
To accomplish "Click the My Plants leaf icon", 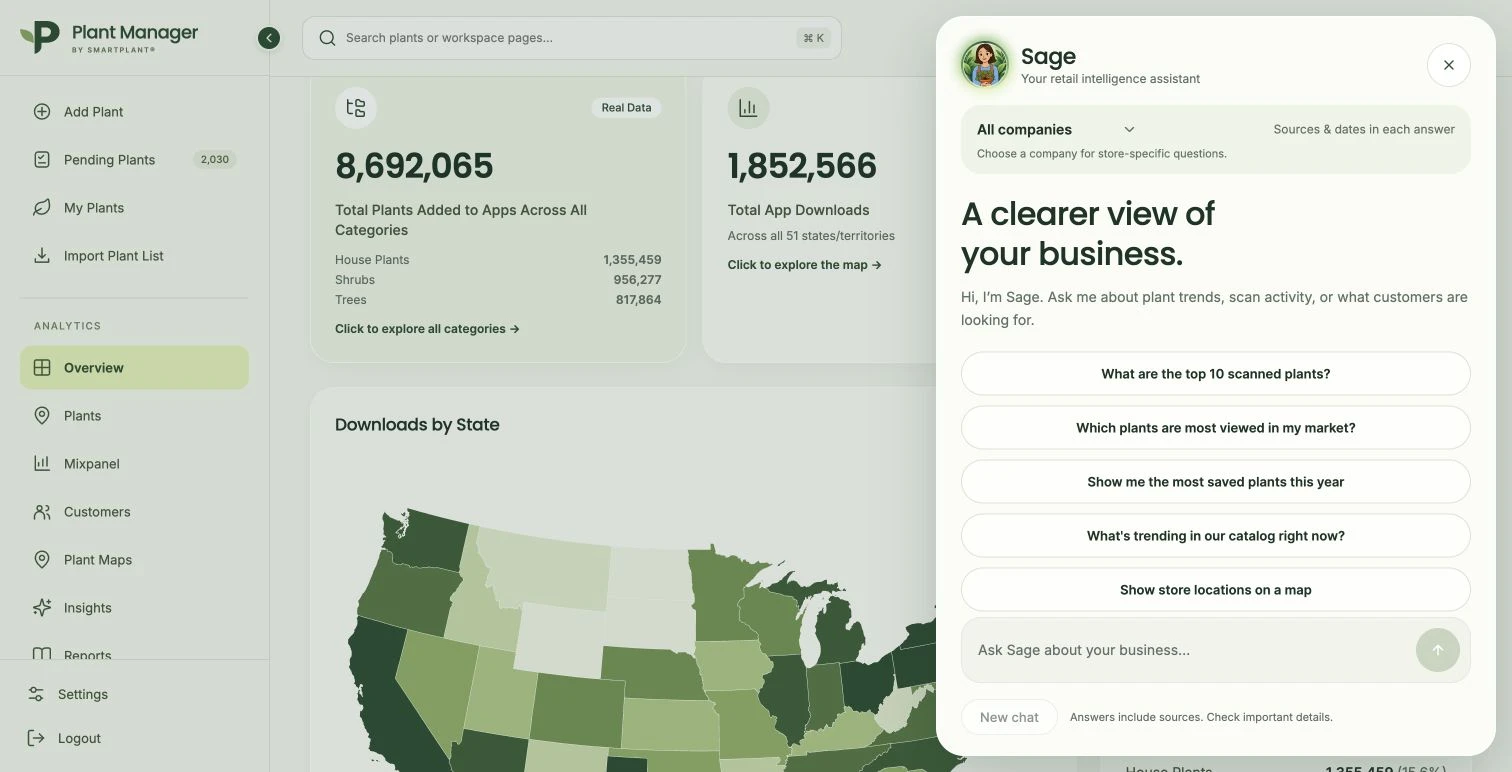I will [42, 208].
